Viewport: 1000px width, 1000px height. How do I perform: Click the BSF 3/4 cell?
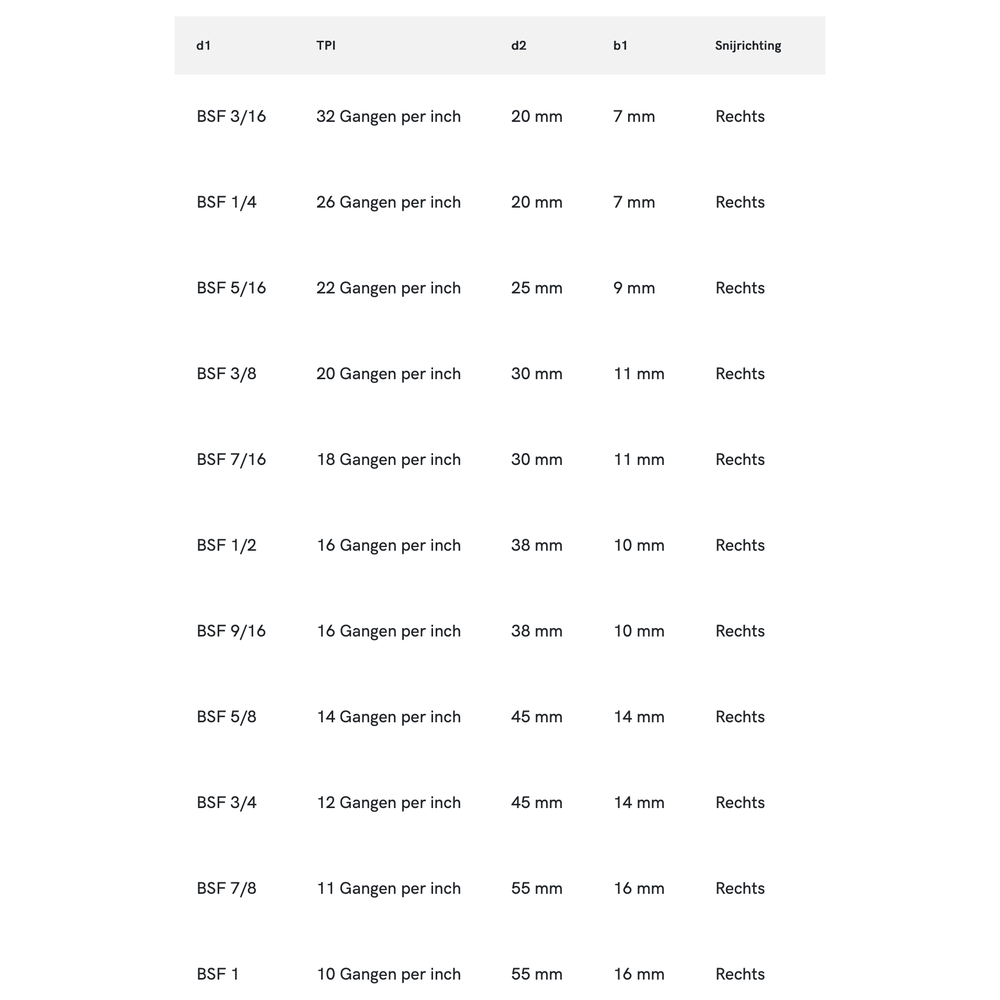point(227,803)
